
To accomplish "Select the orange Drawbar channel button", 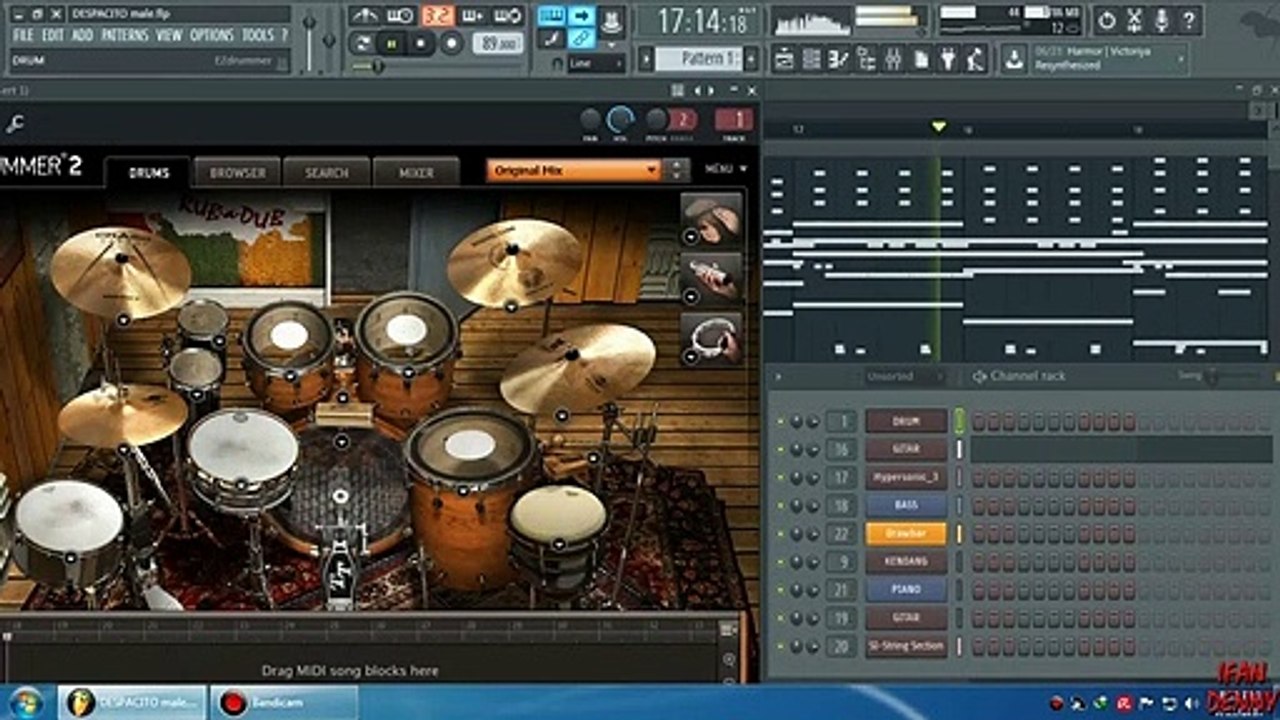I will 906,534.
